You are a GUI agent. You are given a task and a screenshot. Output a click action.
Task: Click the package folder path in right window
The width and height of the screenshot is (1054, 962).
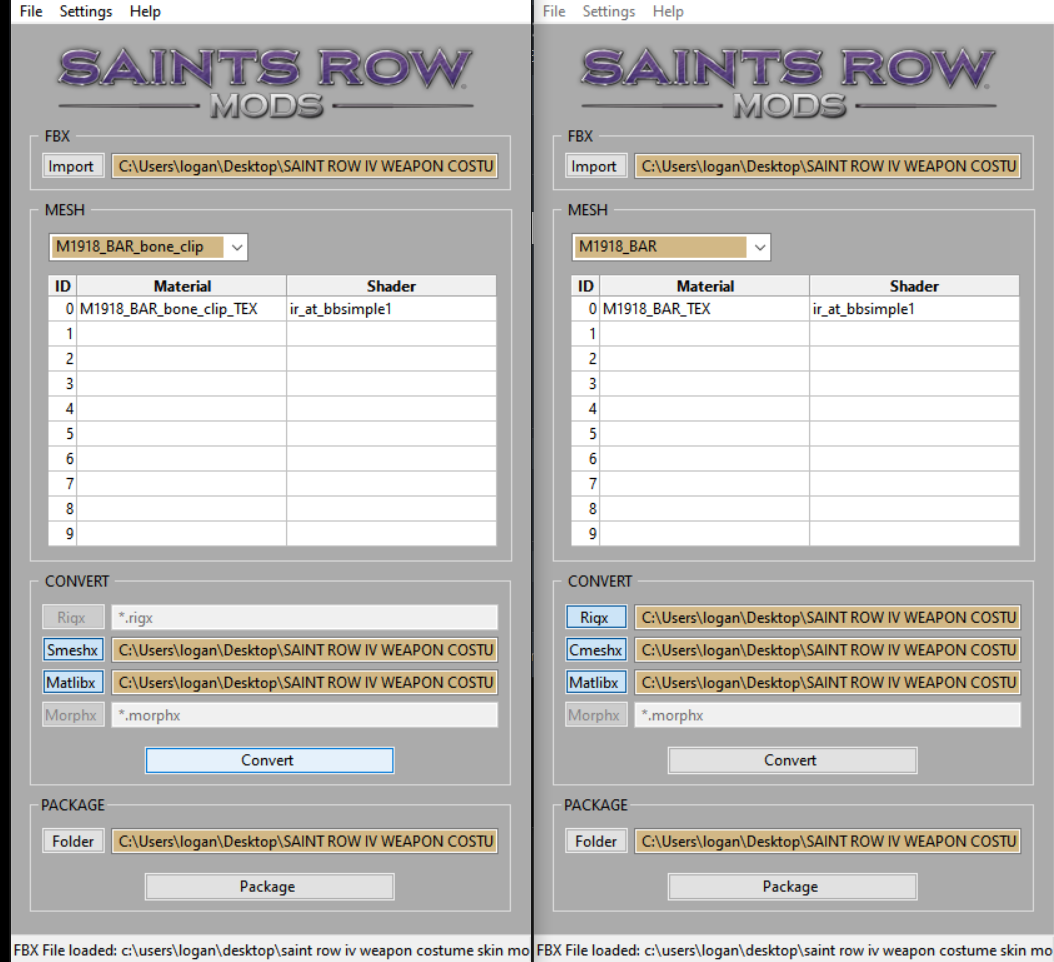(827, 841)
